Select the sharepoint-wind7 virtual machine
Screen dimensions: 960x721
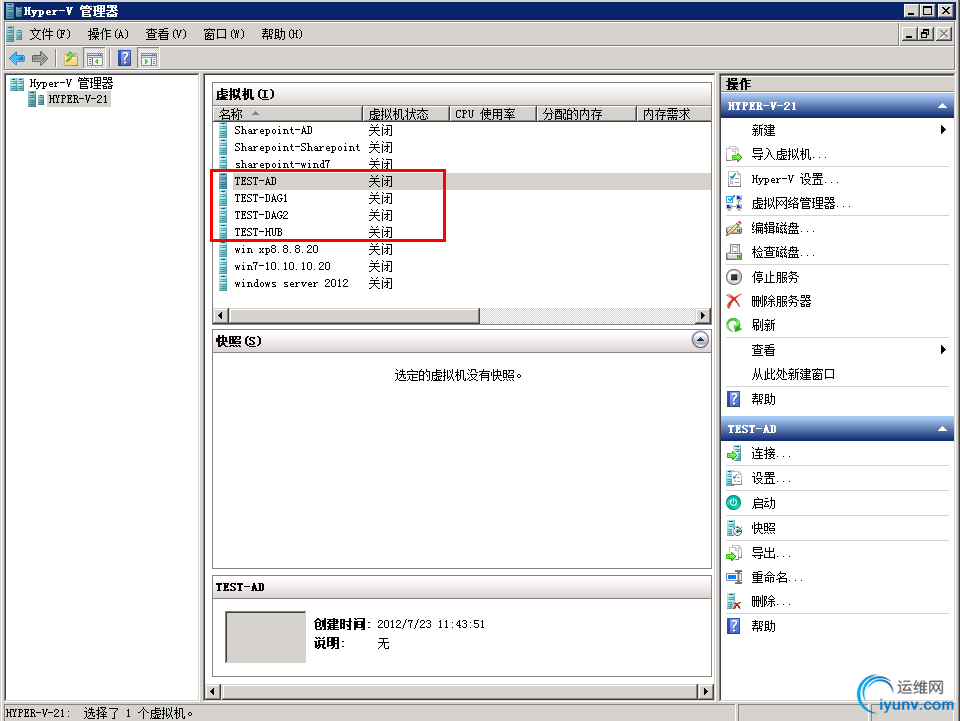pos(282,164)
